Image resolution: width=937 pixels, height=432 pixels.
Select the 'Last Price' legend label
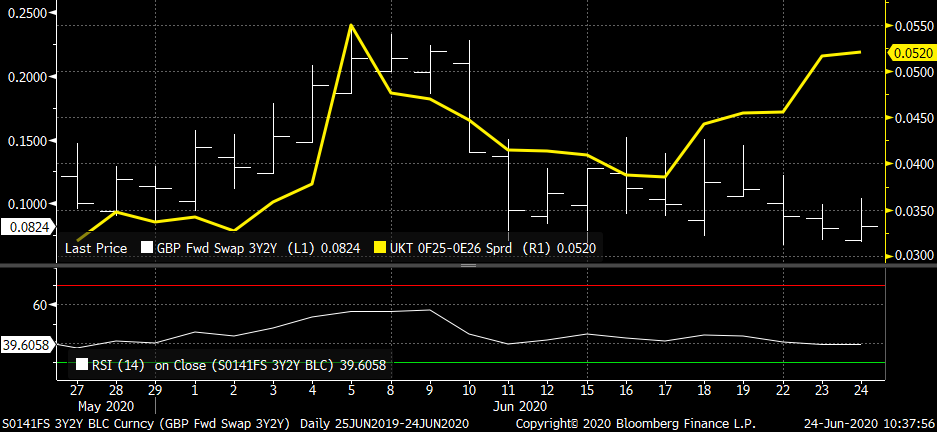[96, 248]
